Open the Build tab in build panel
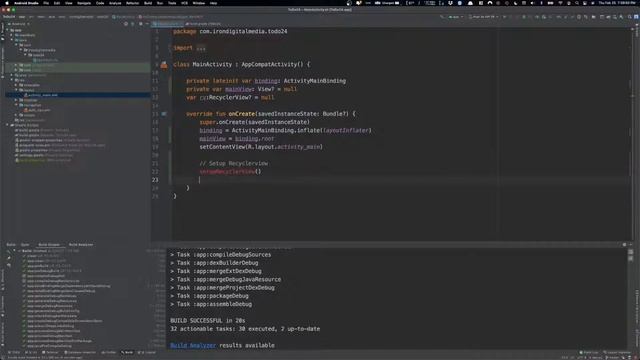Screen dimensions: 640x360 point(11,244)
